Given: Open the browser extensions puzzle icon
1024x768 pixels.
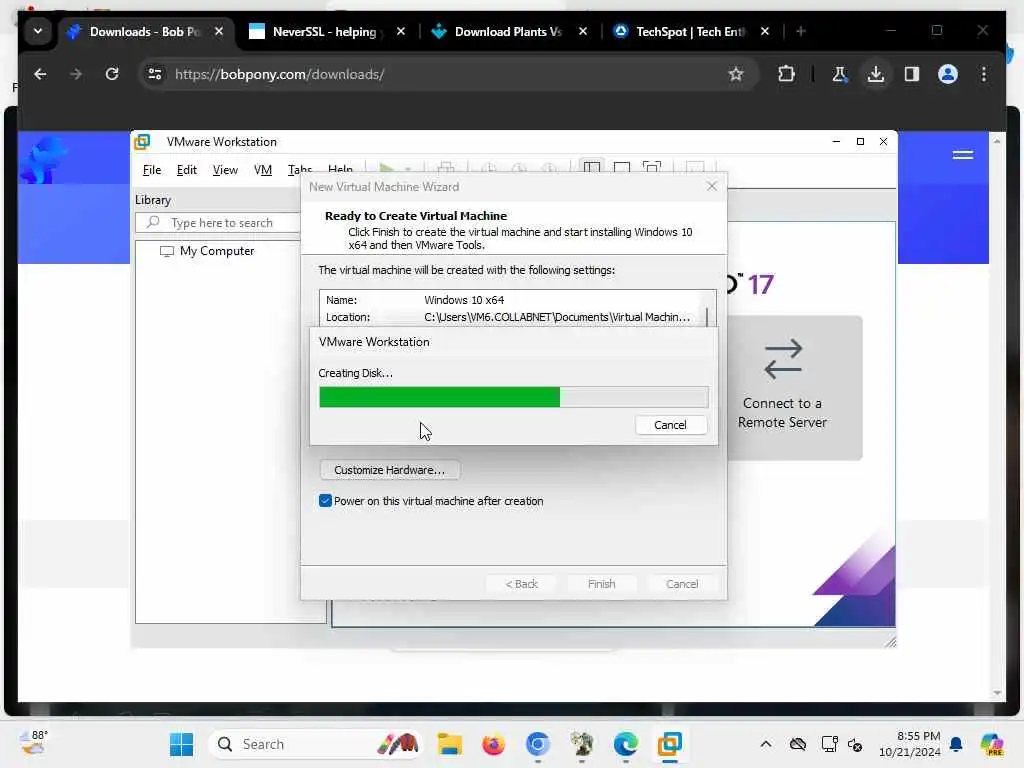Looking at the screenshot, I should click(x=786, y=74).
